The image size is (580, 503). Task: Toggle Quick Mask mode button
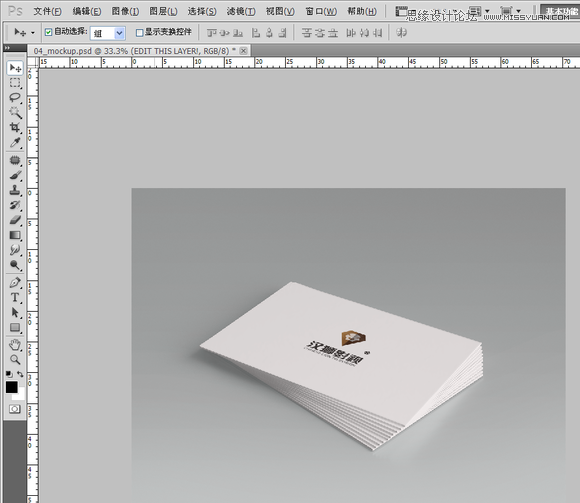(x=15, y=409)
